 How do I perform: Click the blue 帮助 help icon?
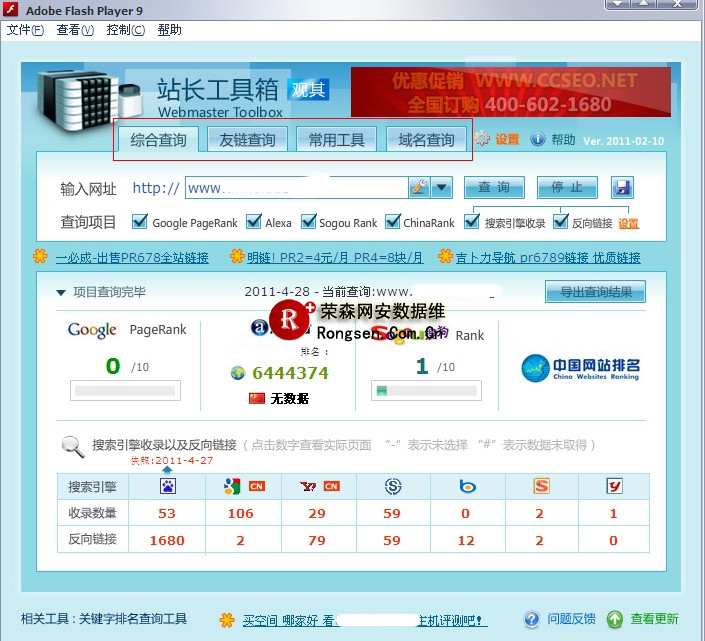click(x=538, y=139)
